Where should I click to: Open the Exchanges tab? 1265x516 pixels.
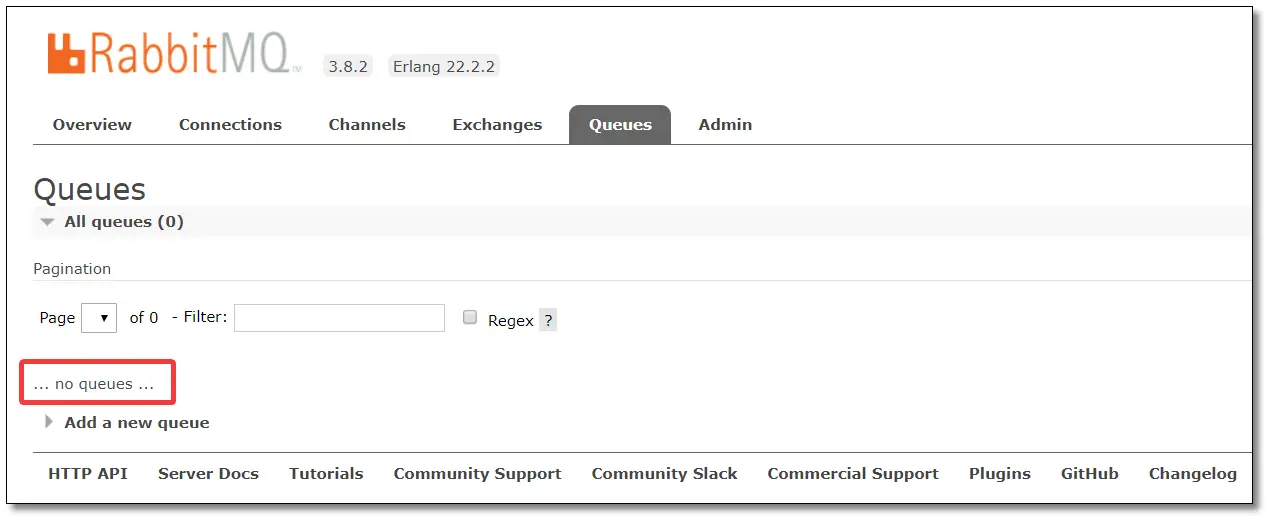coord(497,125)
